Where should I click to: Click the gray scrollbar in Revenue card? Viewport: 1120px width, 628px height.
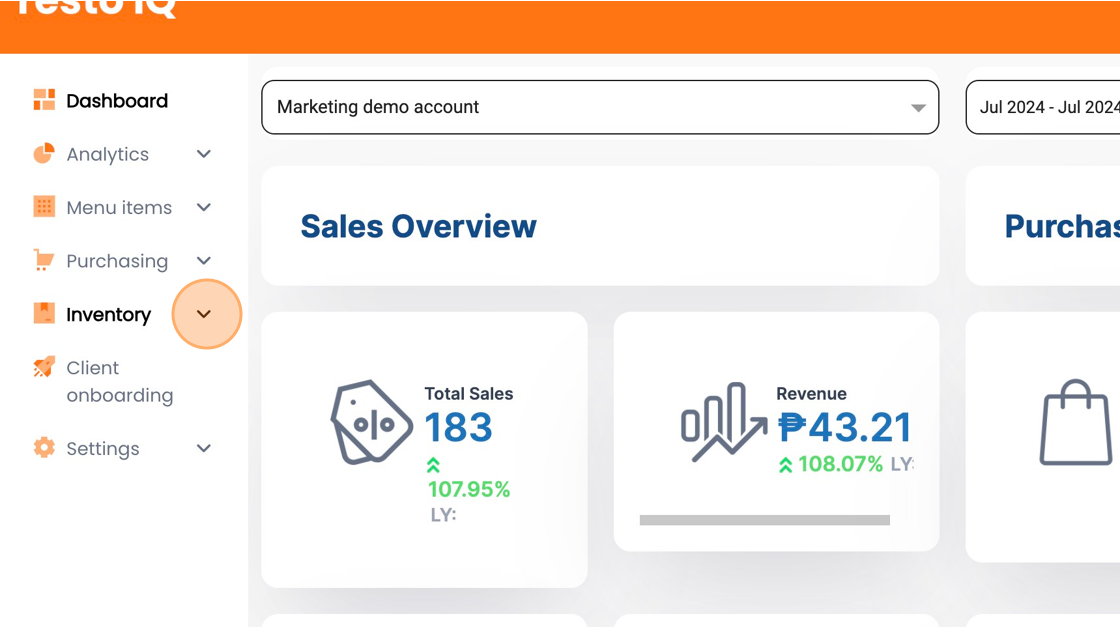click(765, 520)
